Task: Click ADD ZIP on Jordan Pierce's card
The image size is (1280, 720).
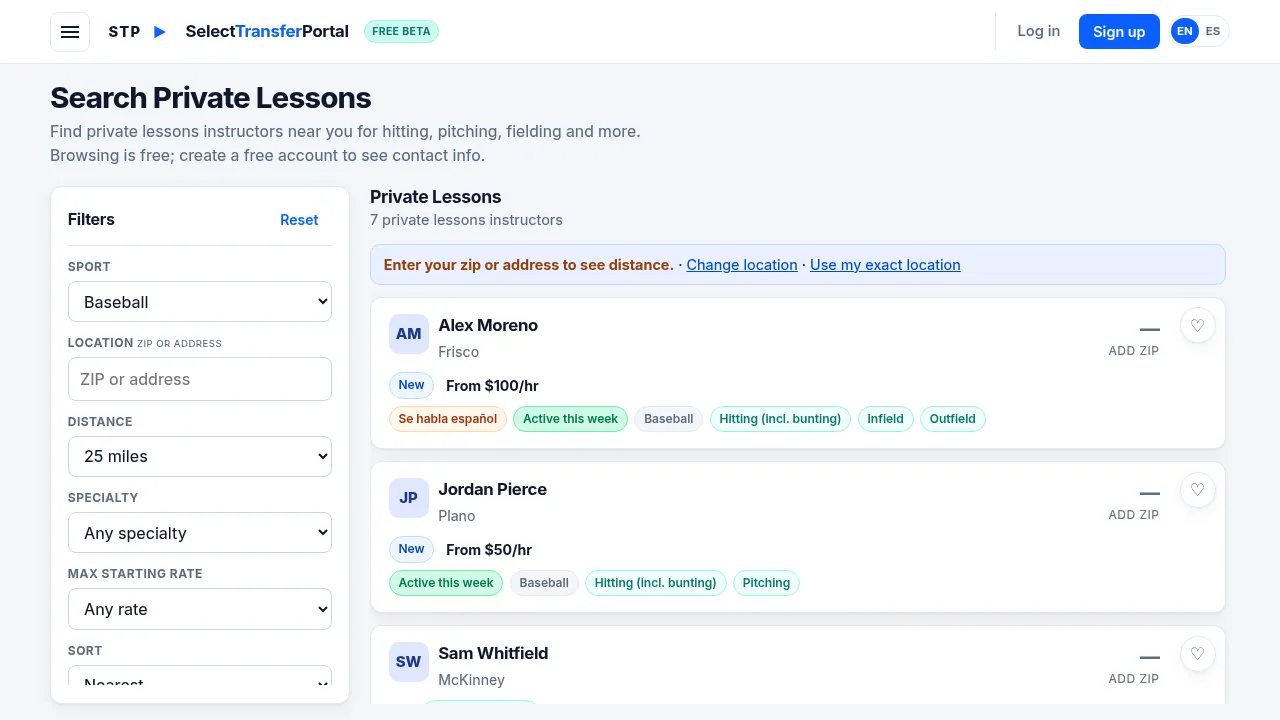Action: point(1134,515)
